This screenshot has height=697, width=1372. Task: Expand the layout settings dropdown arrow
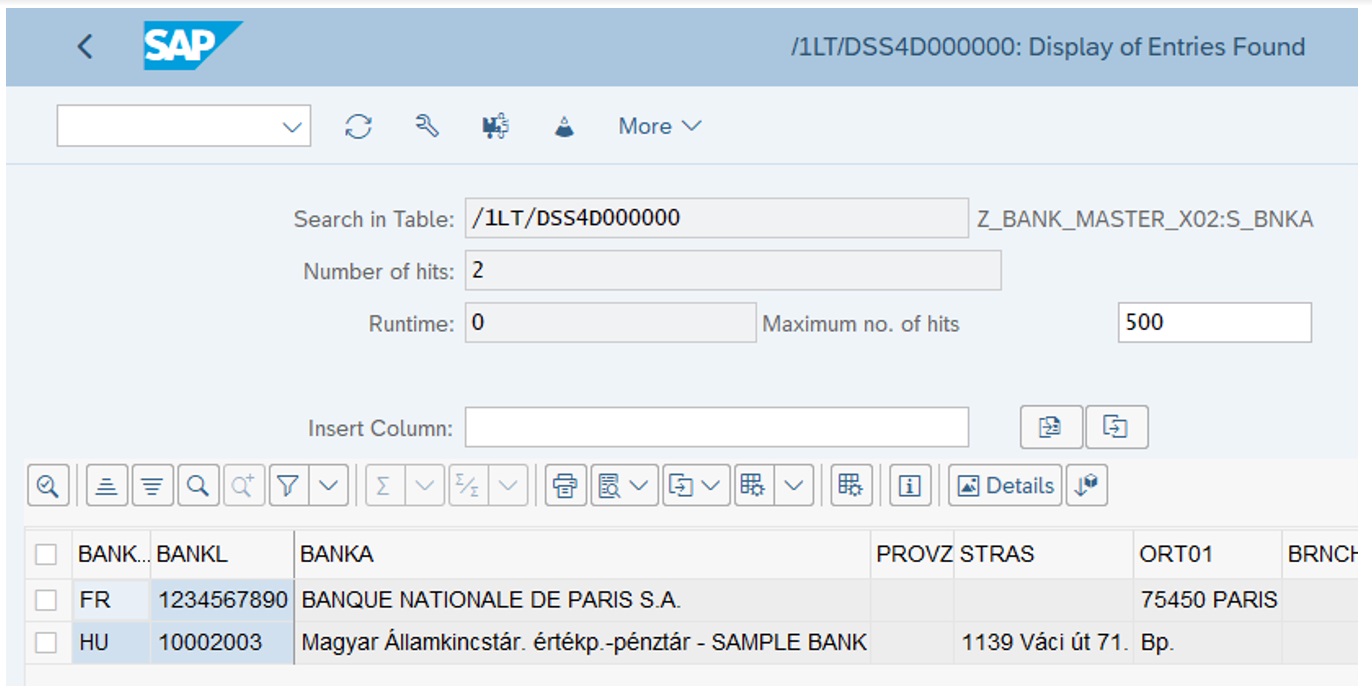click(x=793, y=486)
